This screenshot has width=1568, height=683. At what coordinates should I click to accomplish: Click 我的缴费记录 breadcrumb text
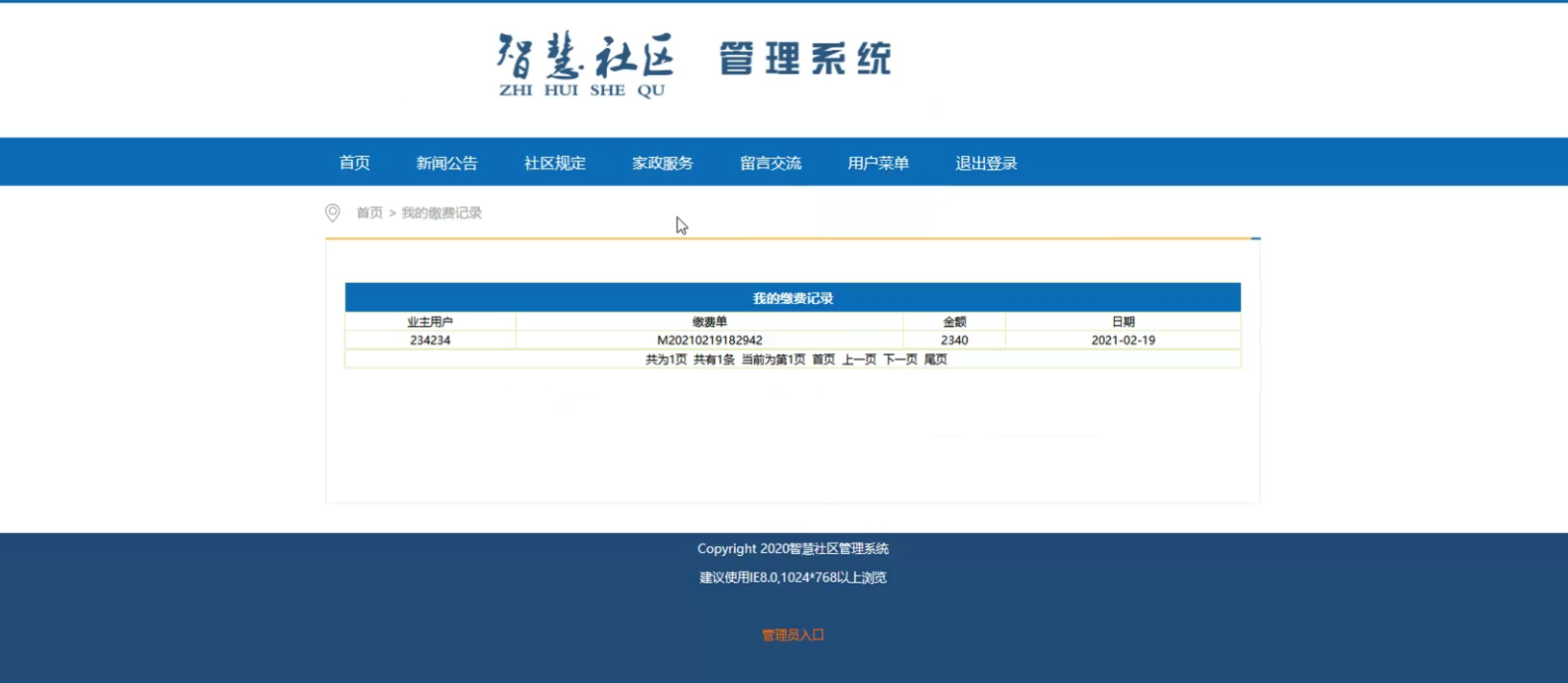[442, 213]
